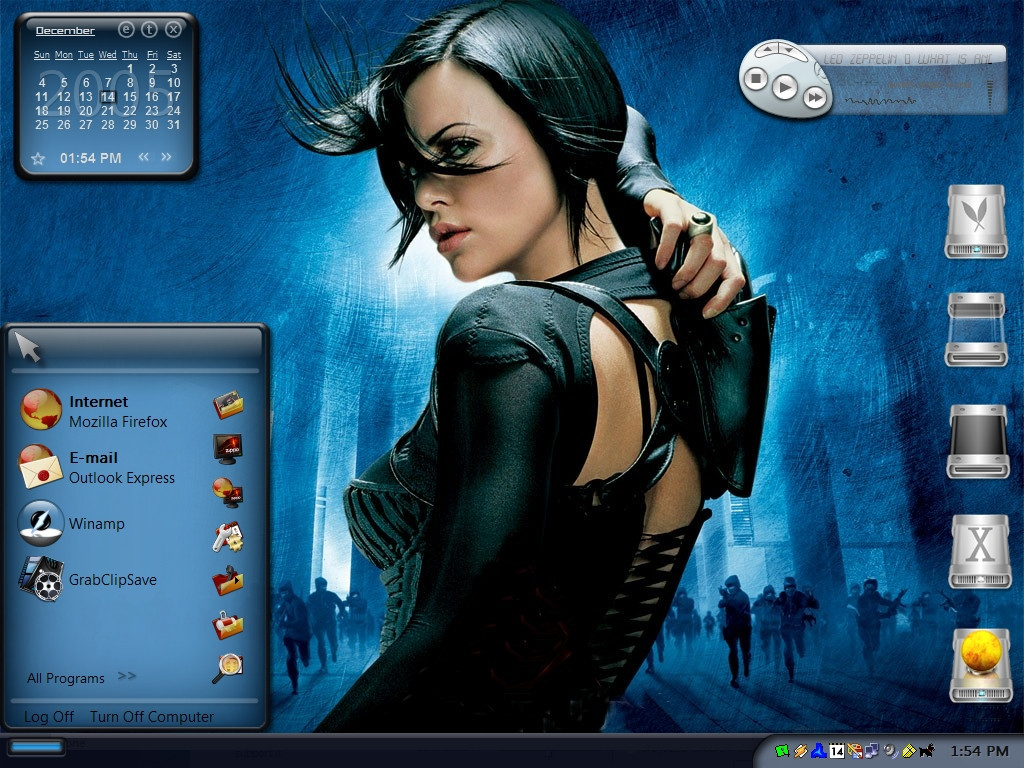Click the 't' button on the calendar widget
This screenshot has width=1024, height=768.
[150, 29]
